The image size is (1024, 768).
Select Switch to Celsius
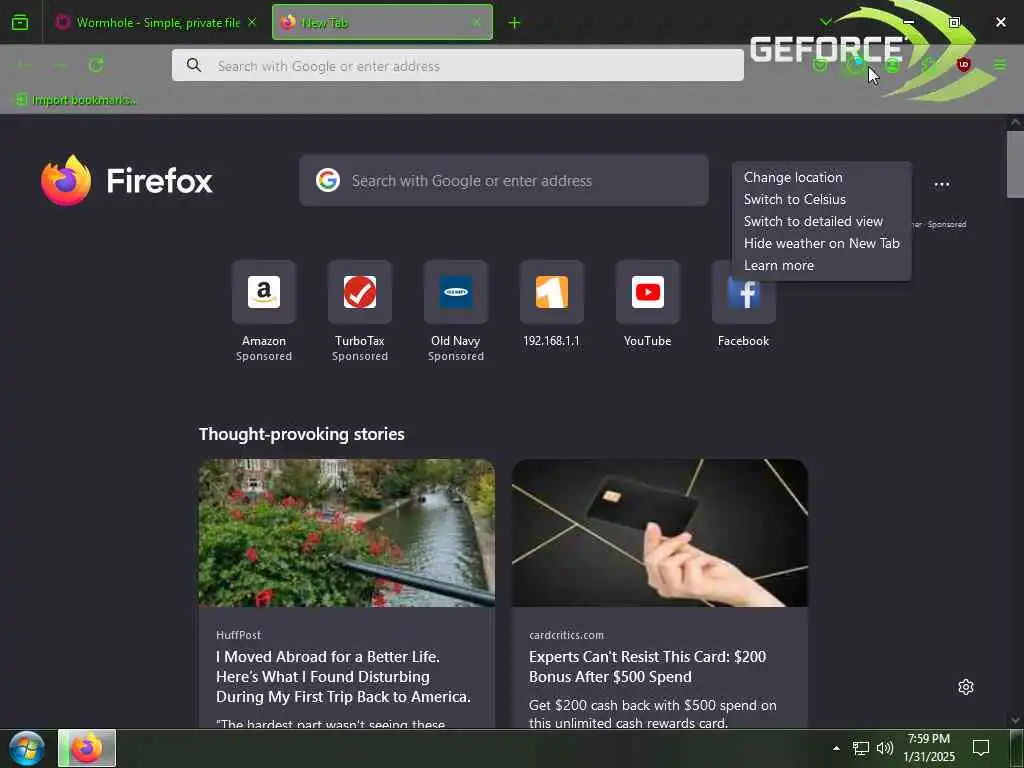click(x=794, y=199)
